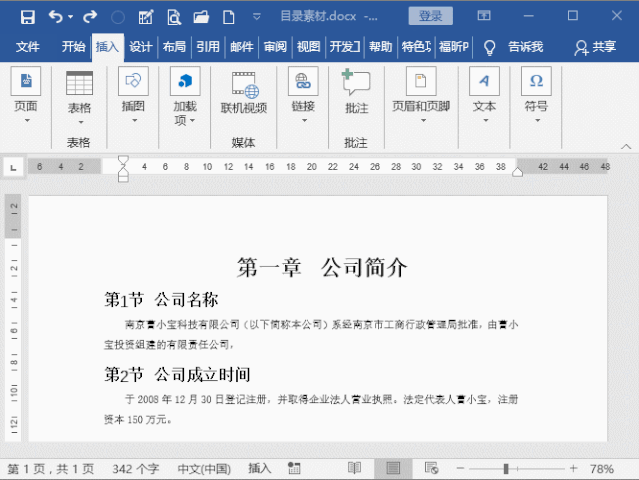Switch to the 开发工具 developer tab
639x480 pixels.
click(345, 46)
